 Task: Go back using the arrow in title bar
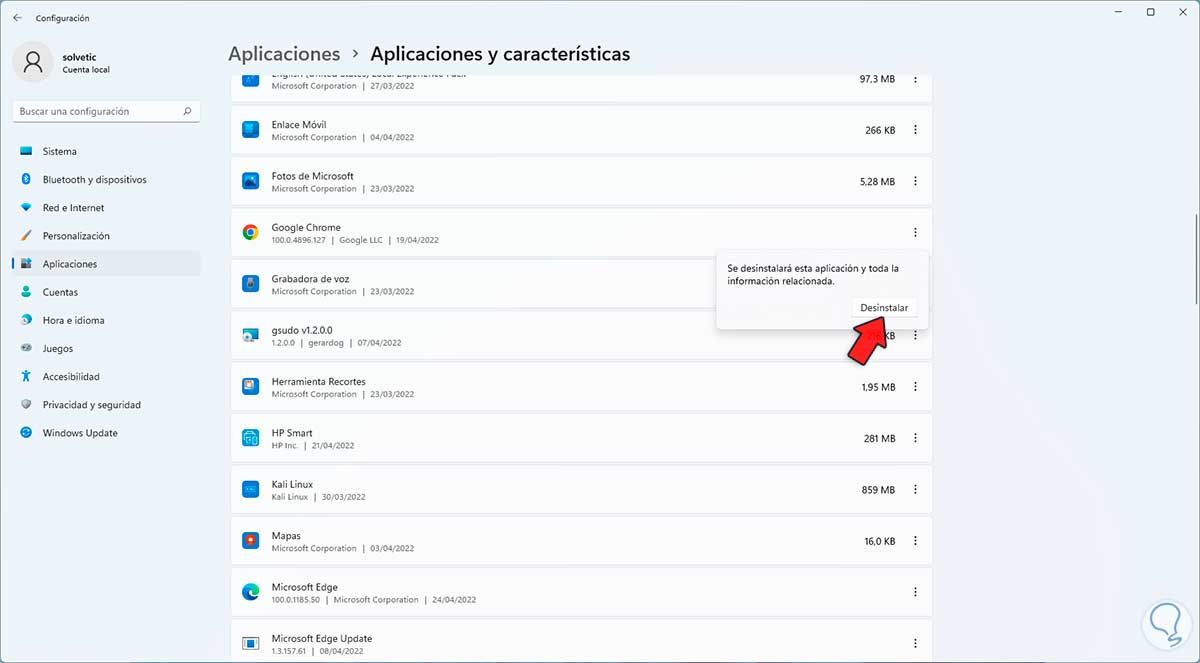pos(17,18)
